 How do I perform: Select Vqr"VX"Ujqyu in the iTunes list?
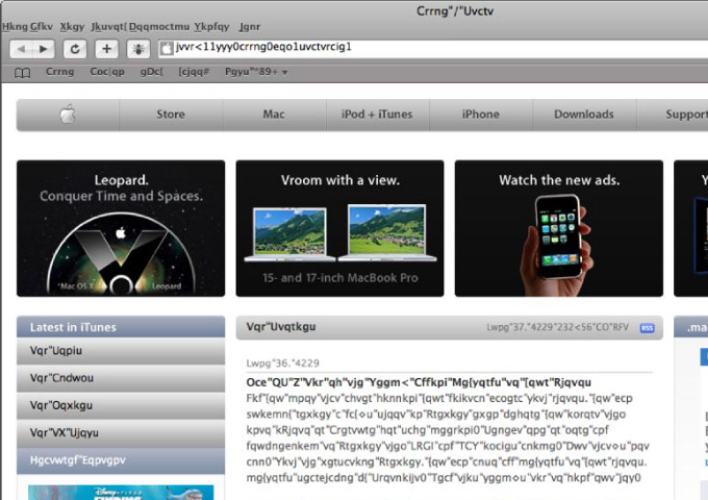pos(121,433)
